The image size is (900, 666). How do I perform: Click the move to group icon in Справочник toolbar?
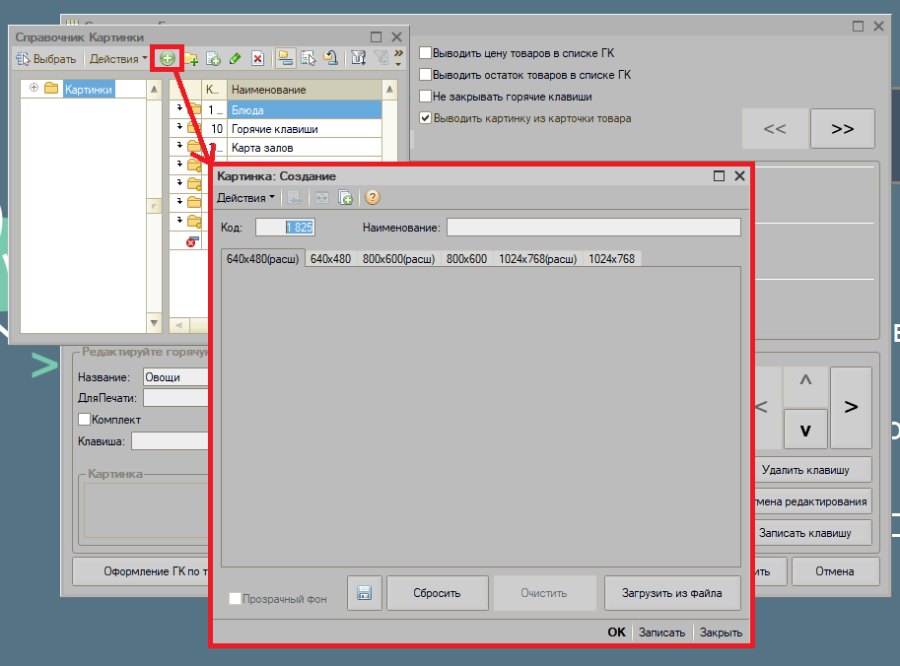308,59
